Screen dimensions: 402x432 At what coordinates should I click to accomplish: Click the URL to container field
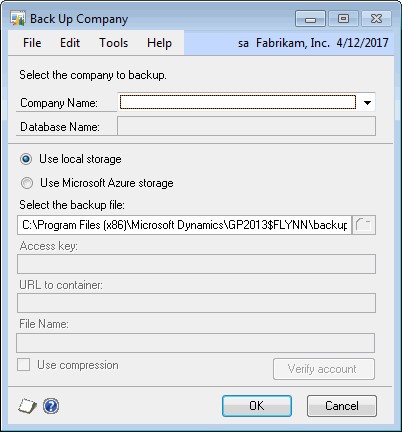point(196,303)
